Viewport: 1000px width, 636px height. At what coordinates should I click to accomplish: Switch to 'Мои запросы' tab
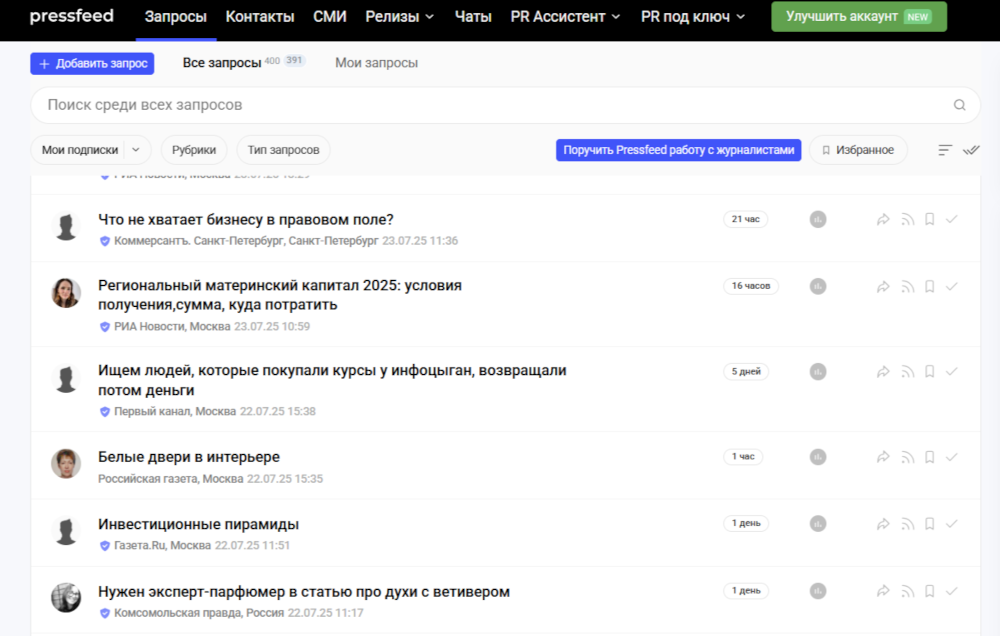coord(376,63)
